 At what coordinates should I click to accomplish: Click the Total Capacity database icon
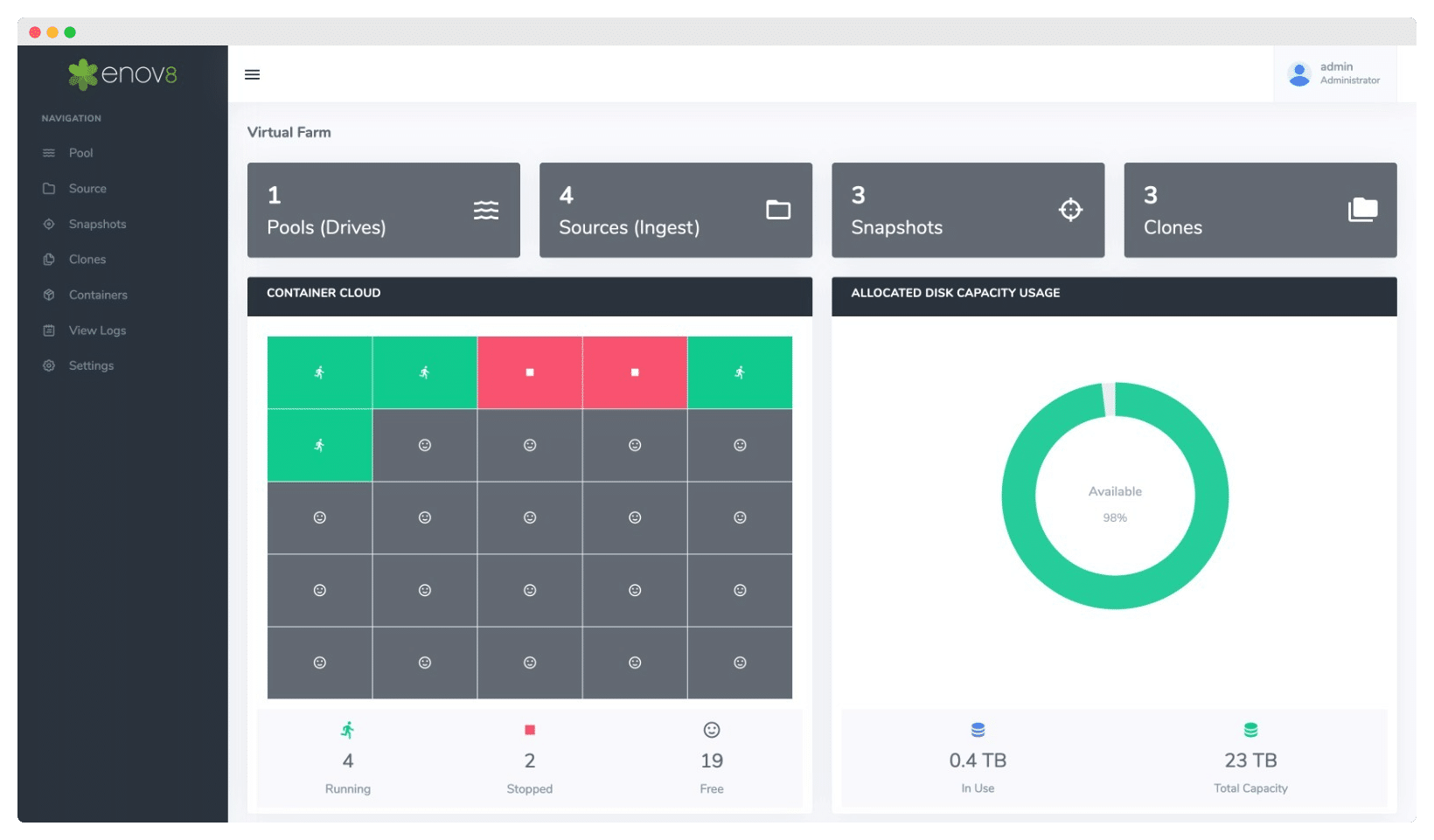[x=1250, y=730]
